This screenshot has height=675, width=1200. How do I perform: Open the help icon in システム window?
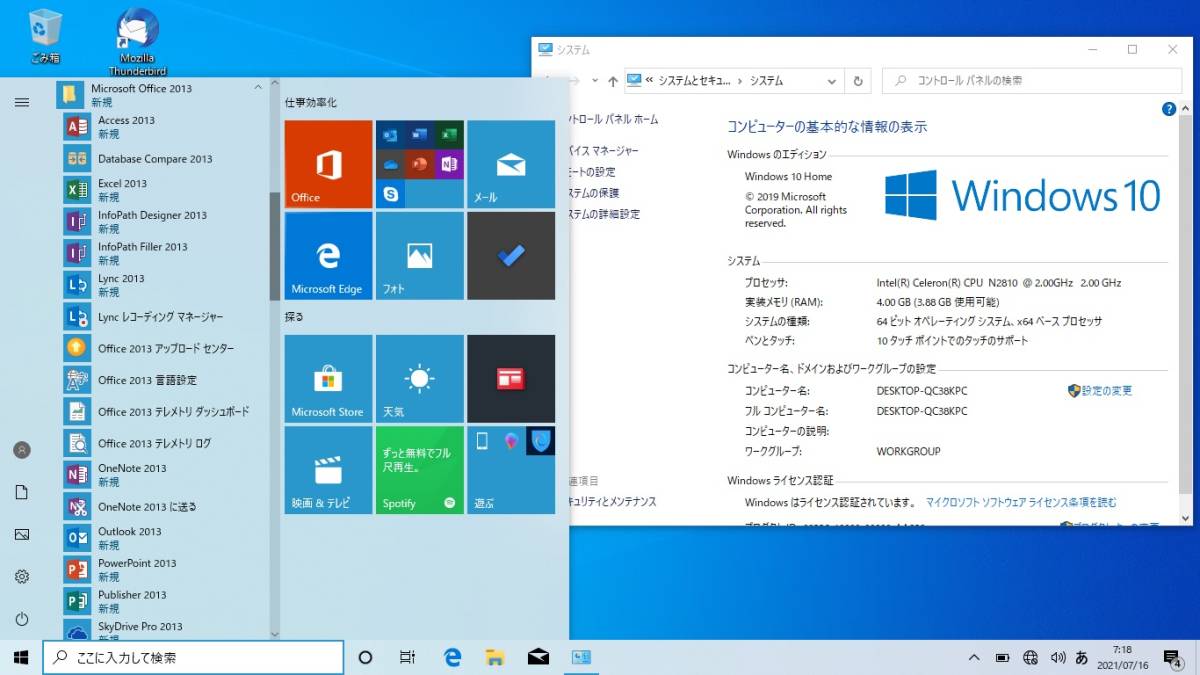[1169, 109]
